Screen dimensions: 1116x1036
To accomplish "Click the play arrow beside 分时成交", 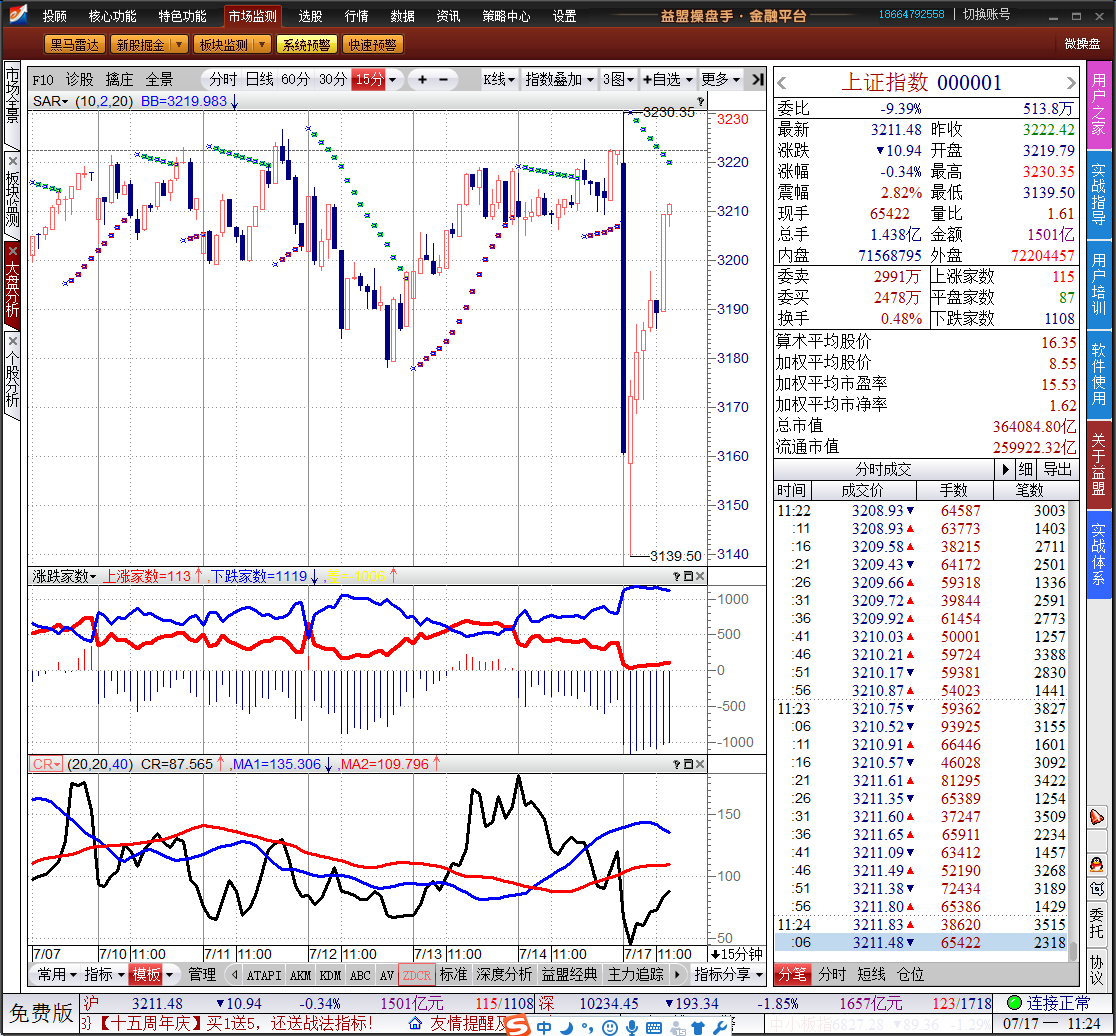I will click(x=1005, y=470).
